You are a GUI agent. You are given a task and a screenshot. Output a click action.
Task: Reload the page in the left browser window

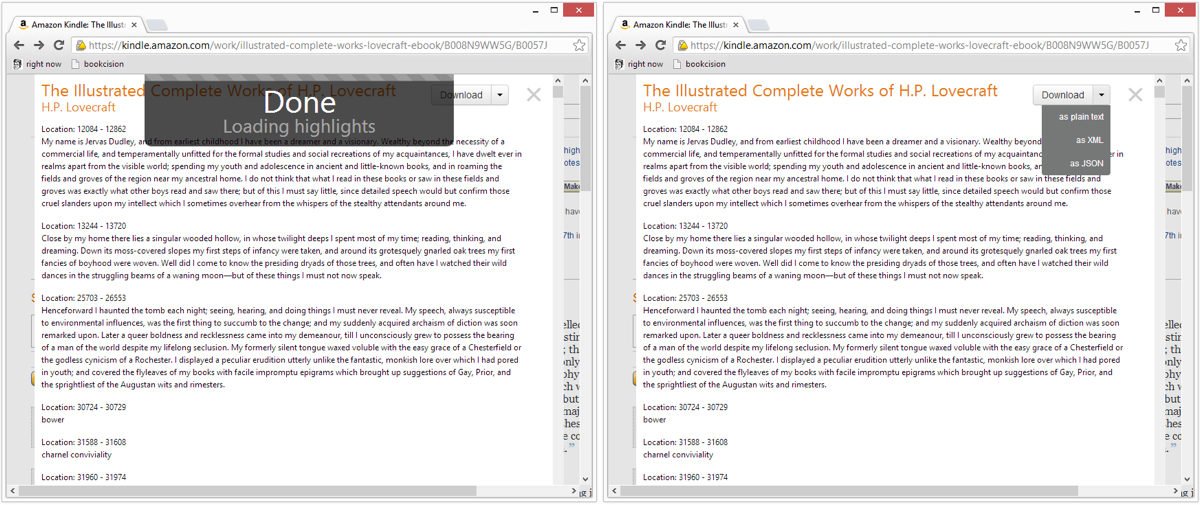59,45
